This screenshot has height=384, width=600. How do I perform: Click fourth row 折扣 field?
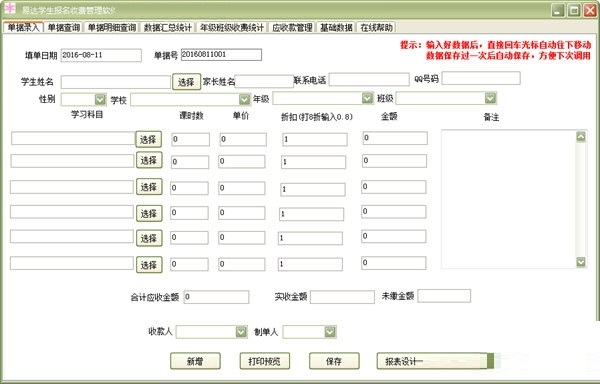click(x=311, y=214)
